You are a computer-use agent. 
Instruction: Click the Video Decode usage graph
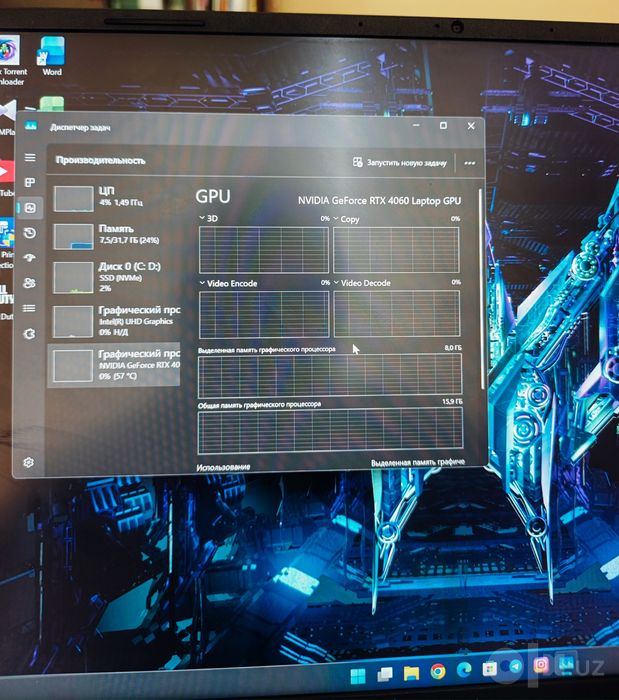[x=397, y=313]
